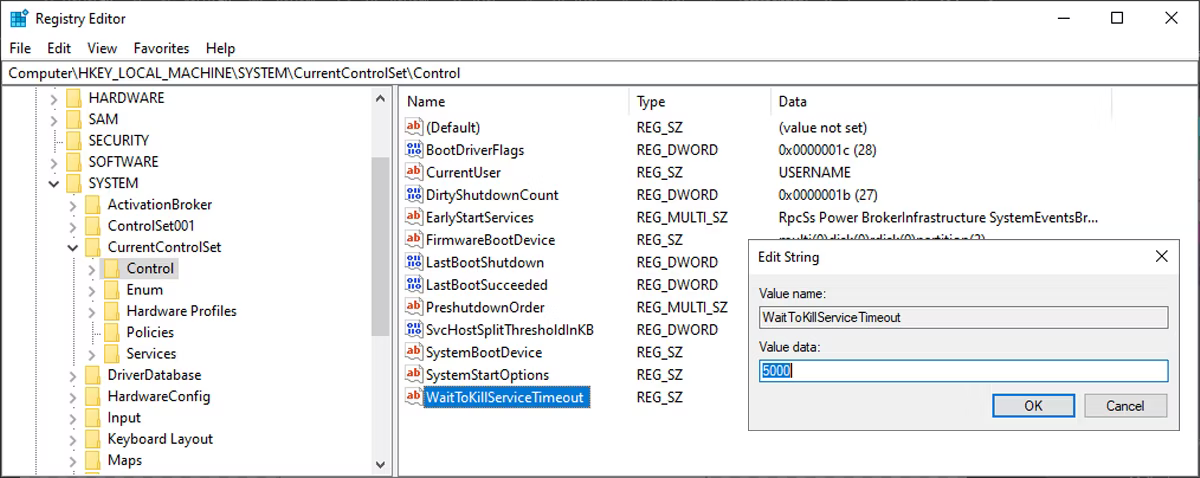The width and height of the screenshot is (1200, 478).
Task: Click the SAM folder icon
Action: (73, 119)
